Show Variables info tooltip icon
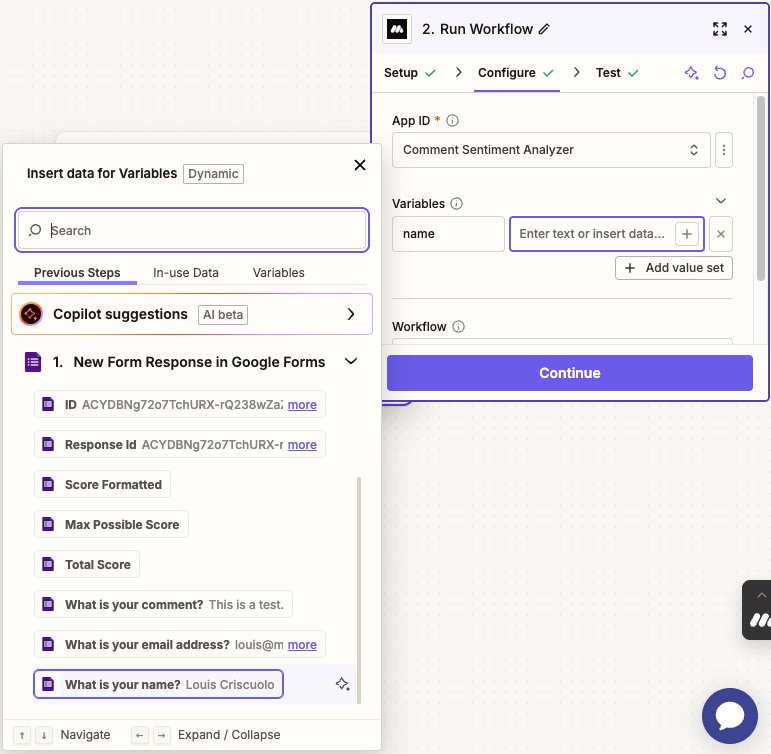771x754 pixels. coord(456,204)
